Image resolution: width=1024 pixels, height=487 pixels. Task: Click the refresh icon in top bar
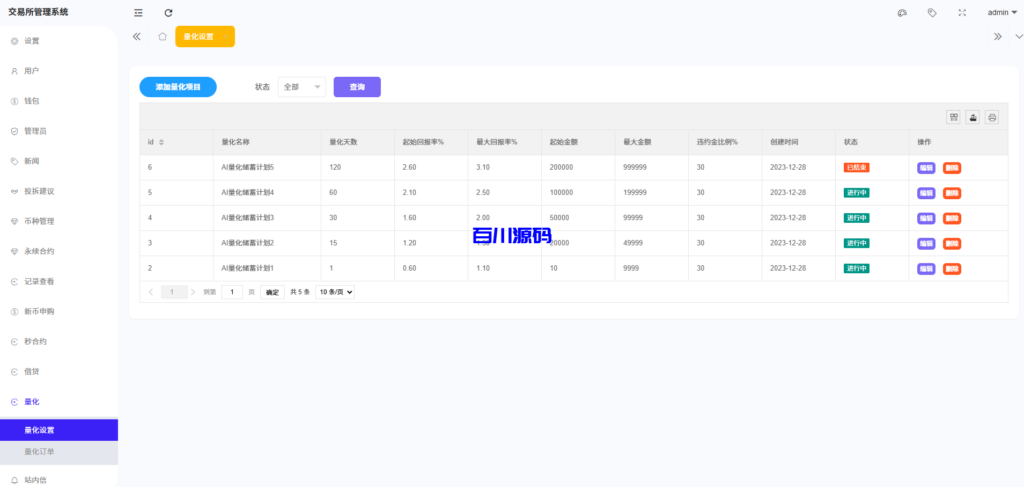(x=168, y=12)
